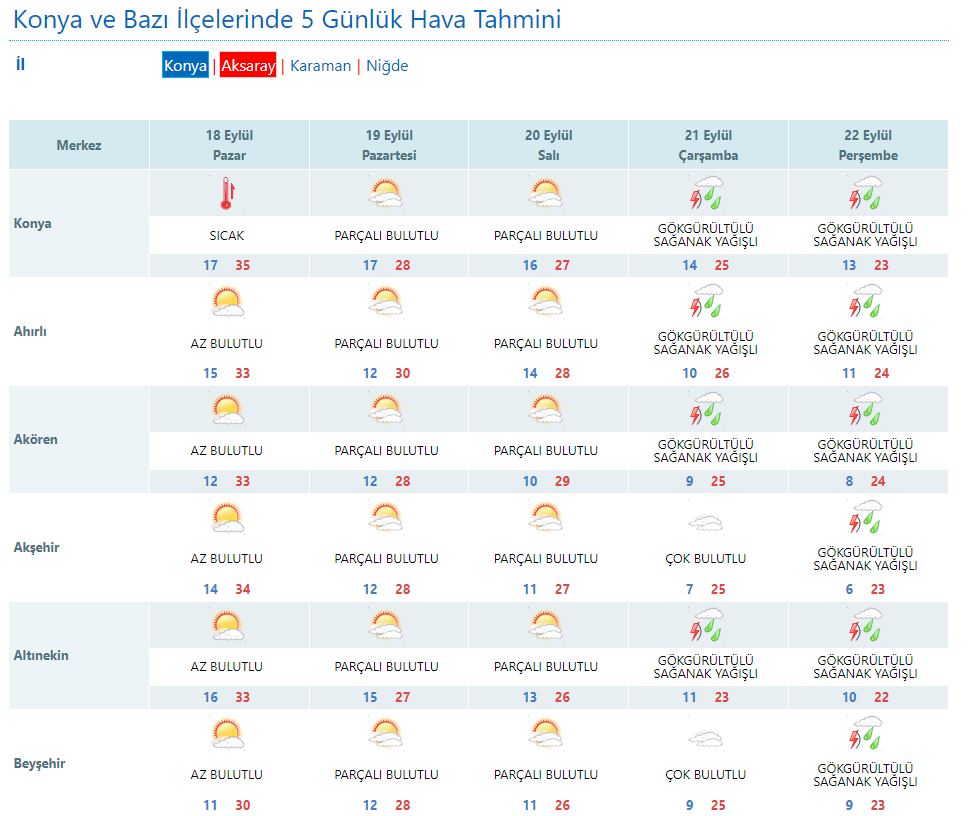Click Altınekin's partly cloudy icon for 19 Eylül
The height and width of the screenshot is (816, 968).
[386, 626]
